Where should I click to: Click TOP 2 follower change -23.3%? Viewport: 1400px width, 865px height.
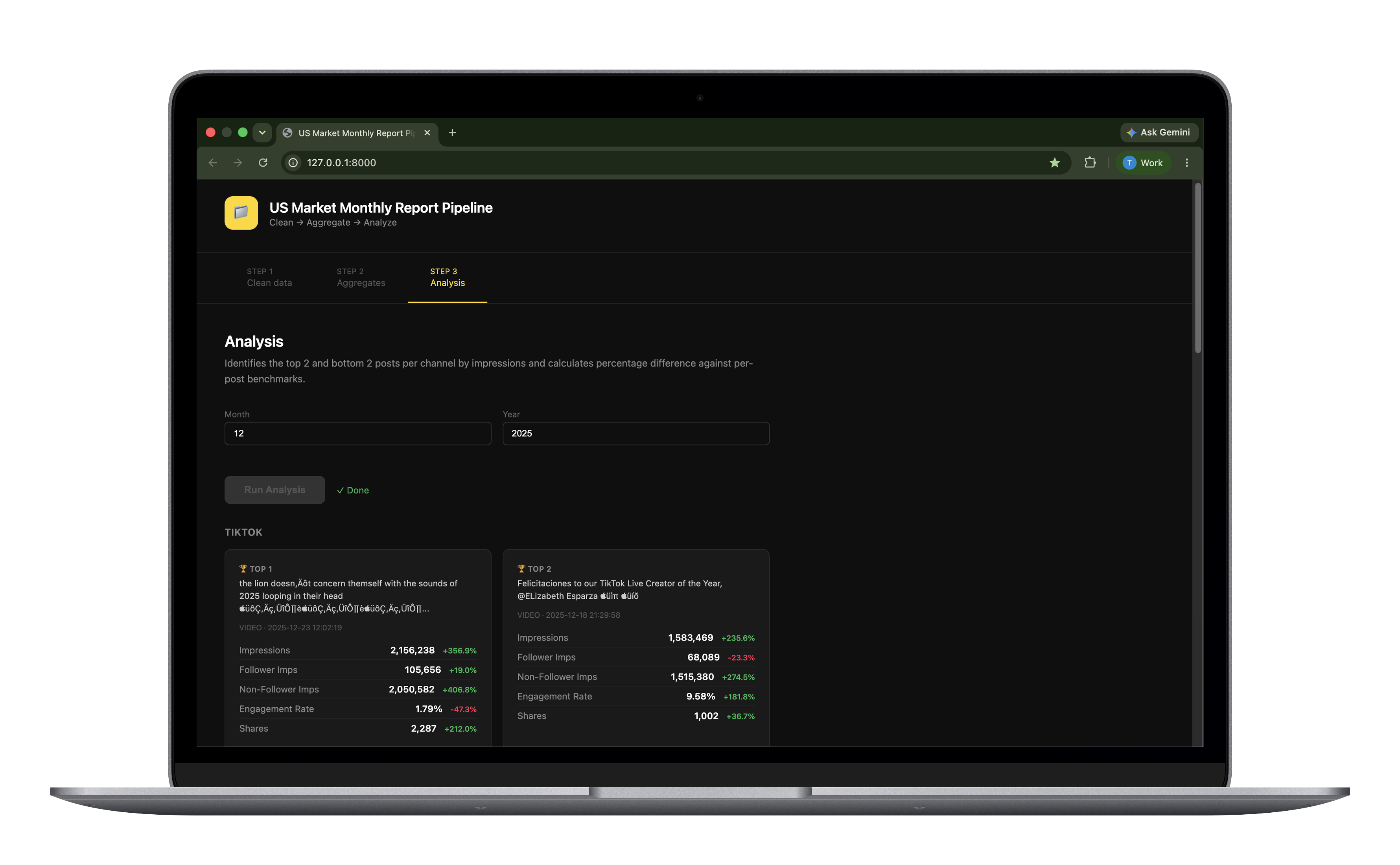[741, 658]
